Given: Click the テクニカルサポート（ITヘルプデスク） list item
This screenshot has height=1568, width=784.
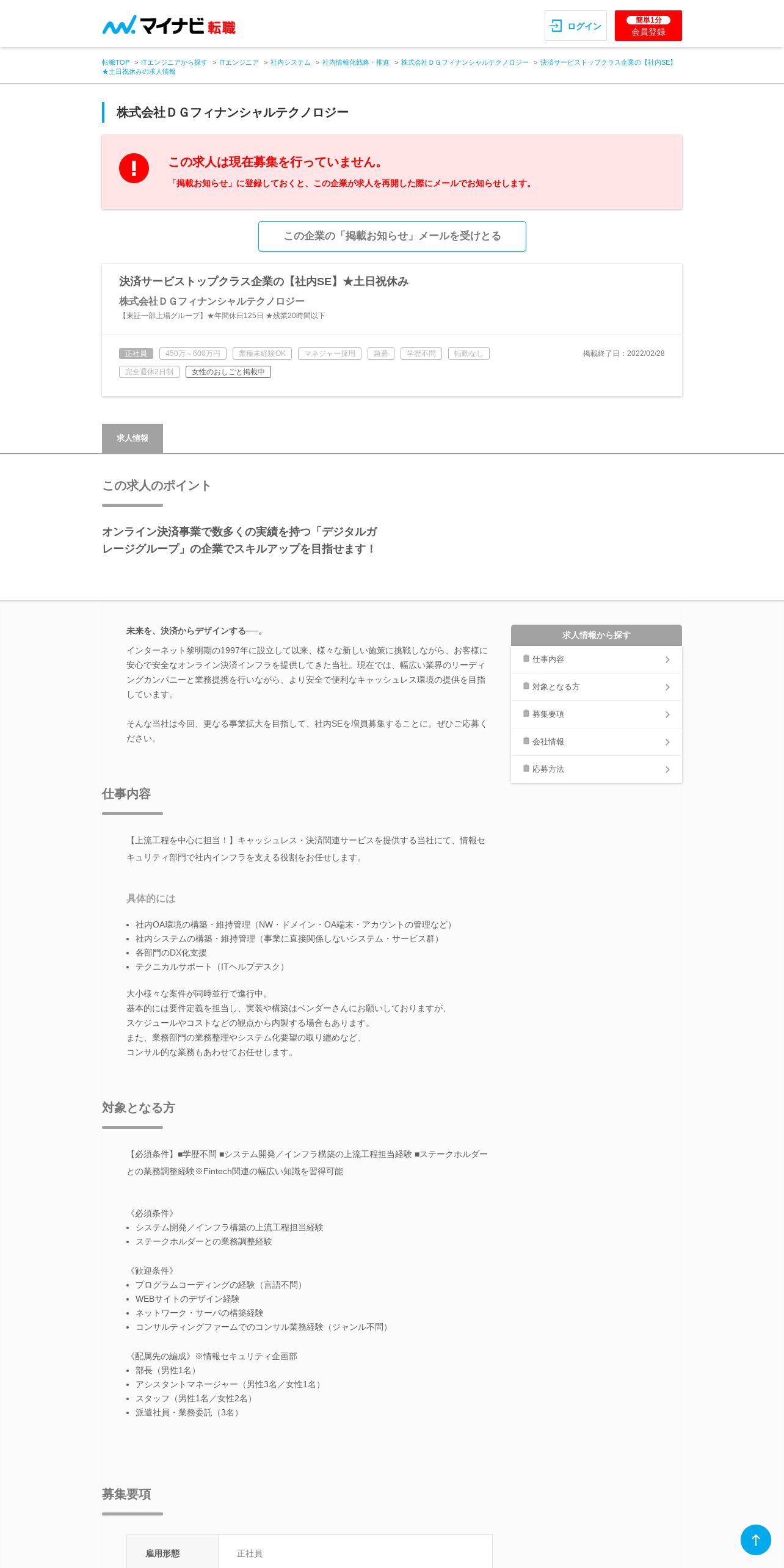Looking at the screenshot, I should (212, 967).
